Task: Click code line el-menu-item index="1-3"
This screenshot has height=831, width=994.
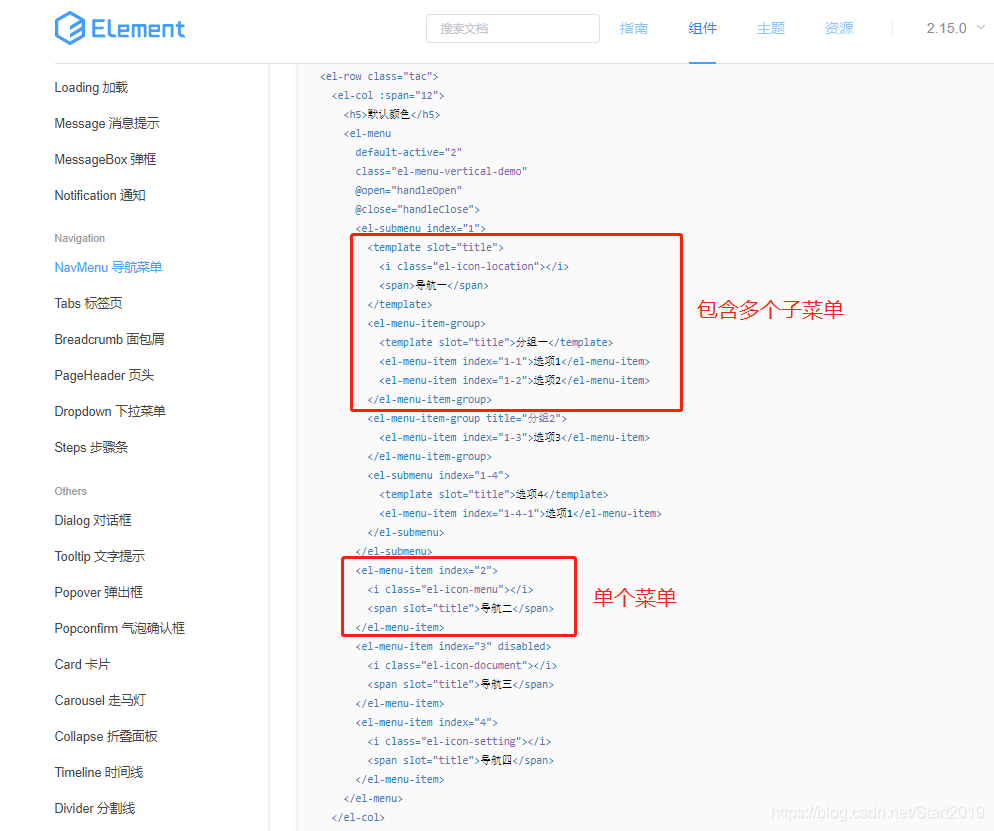Action: tap(515, 438)
